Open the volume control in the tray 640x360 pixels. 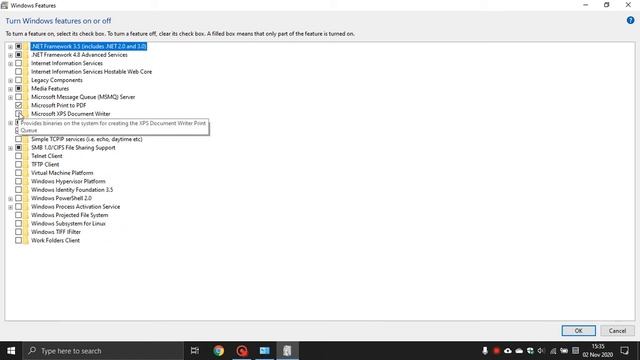[x=541, y=351]
